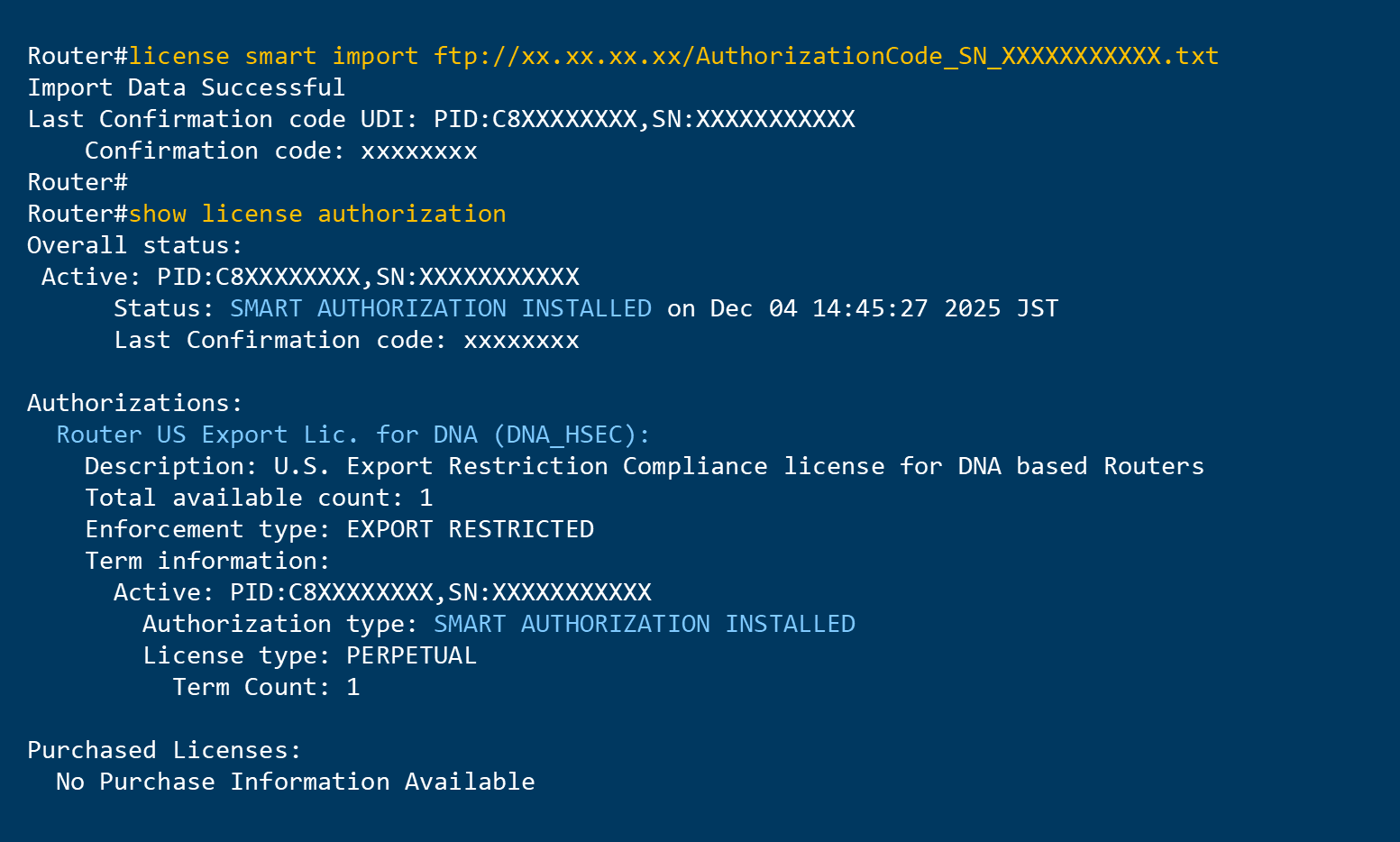The width and height of the screenshot is (1400, 842).
Task: Click the 'Enforcement type: EXPORT RESTRICTED' line
Action: point(339,529)
